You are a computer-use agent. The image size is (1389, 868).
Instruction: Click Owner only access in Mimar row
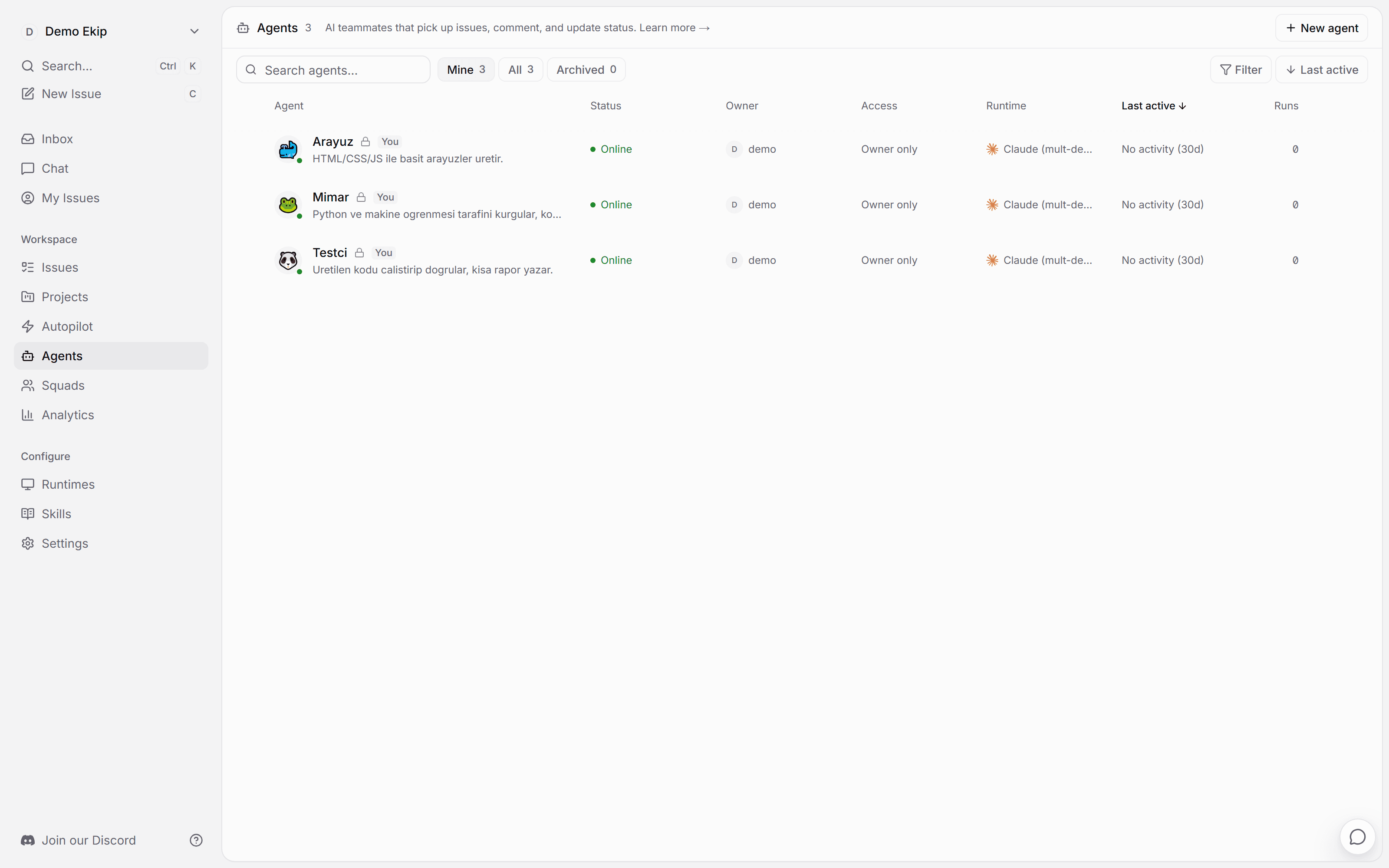point(889,205)
